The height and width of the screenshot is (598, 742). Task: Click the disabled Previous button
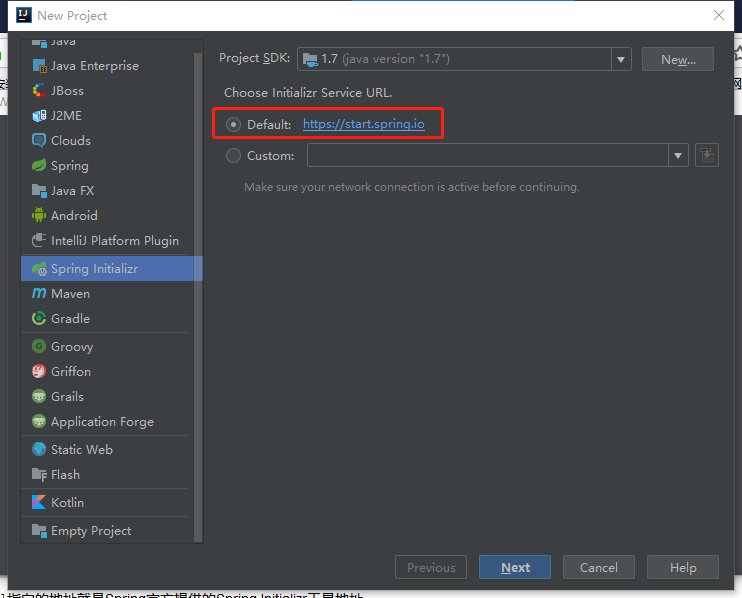coord(431,567)
